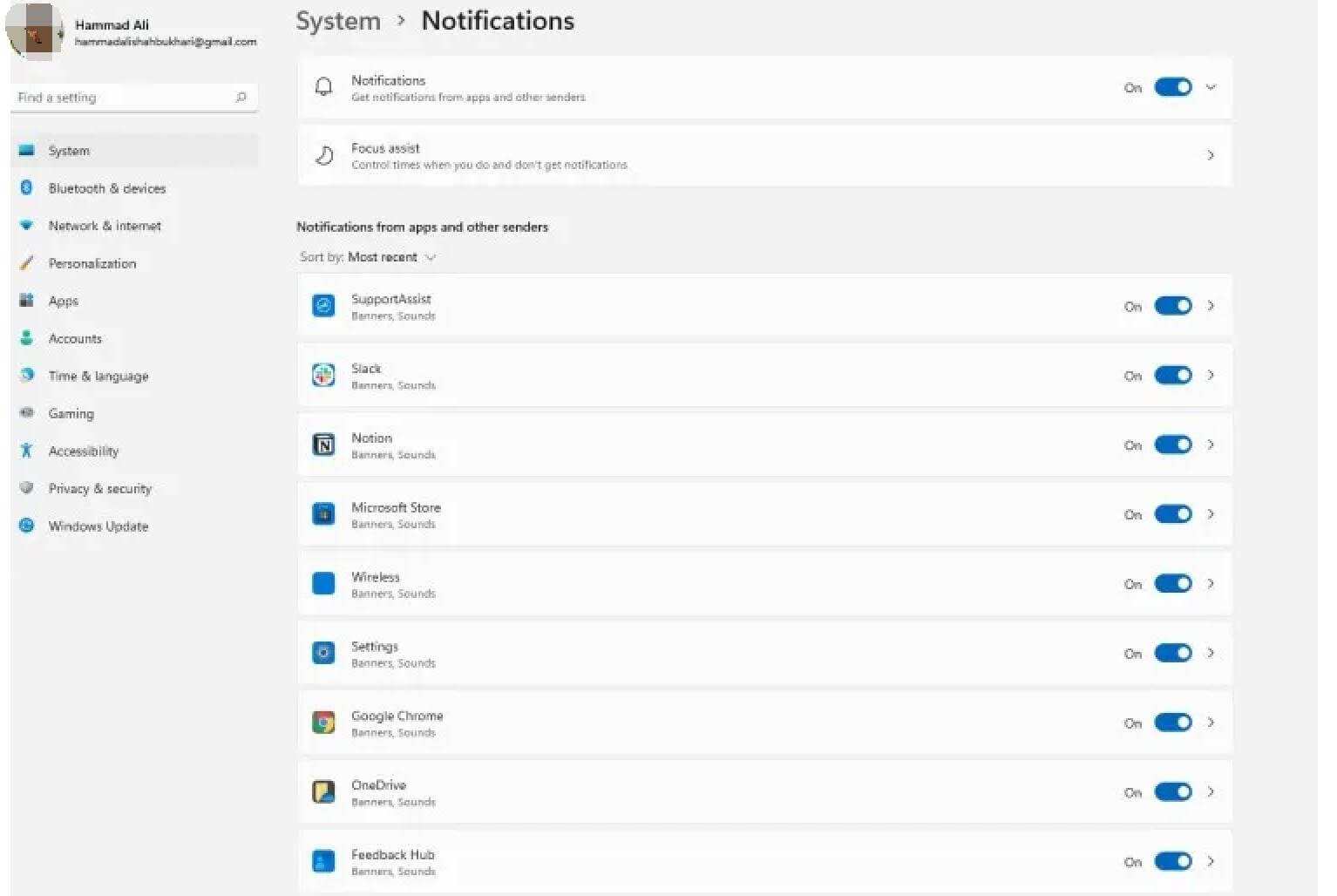
Task: Click inside the Find a setting search box
Action: 122,97
